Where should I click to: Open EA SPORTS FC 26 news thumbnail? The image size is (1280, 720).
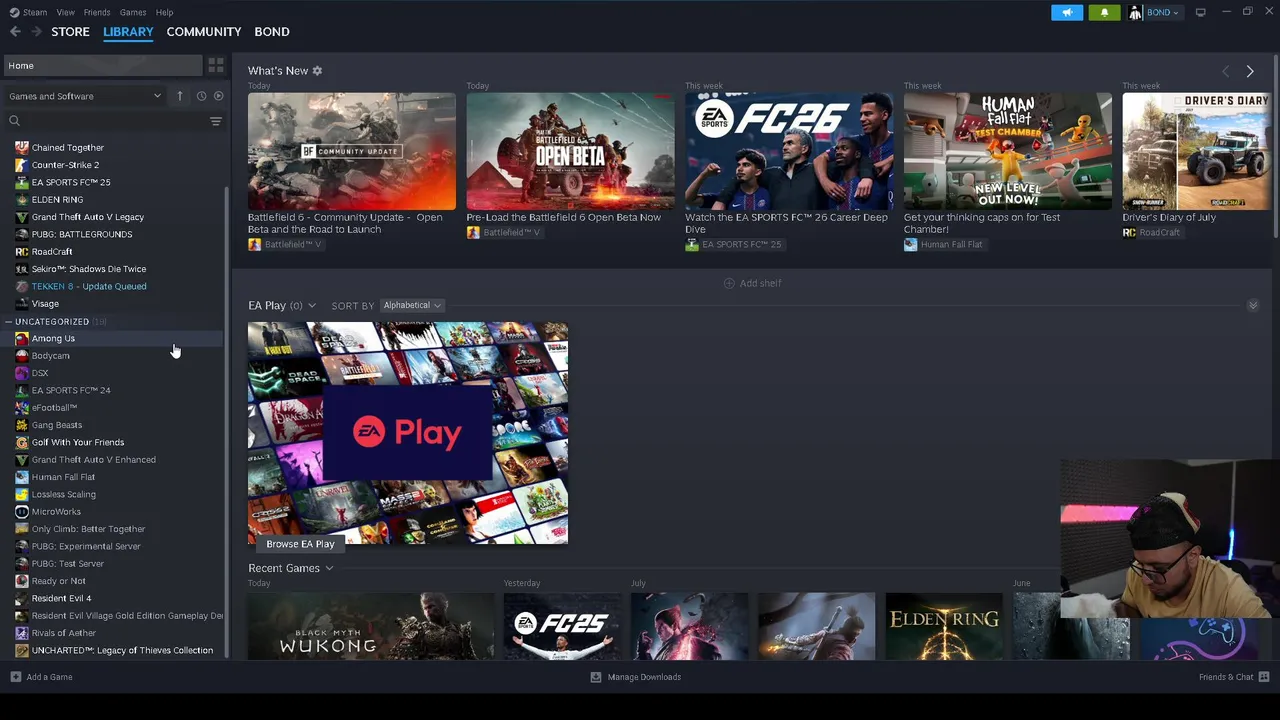[789, 152]
